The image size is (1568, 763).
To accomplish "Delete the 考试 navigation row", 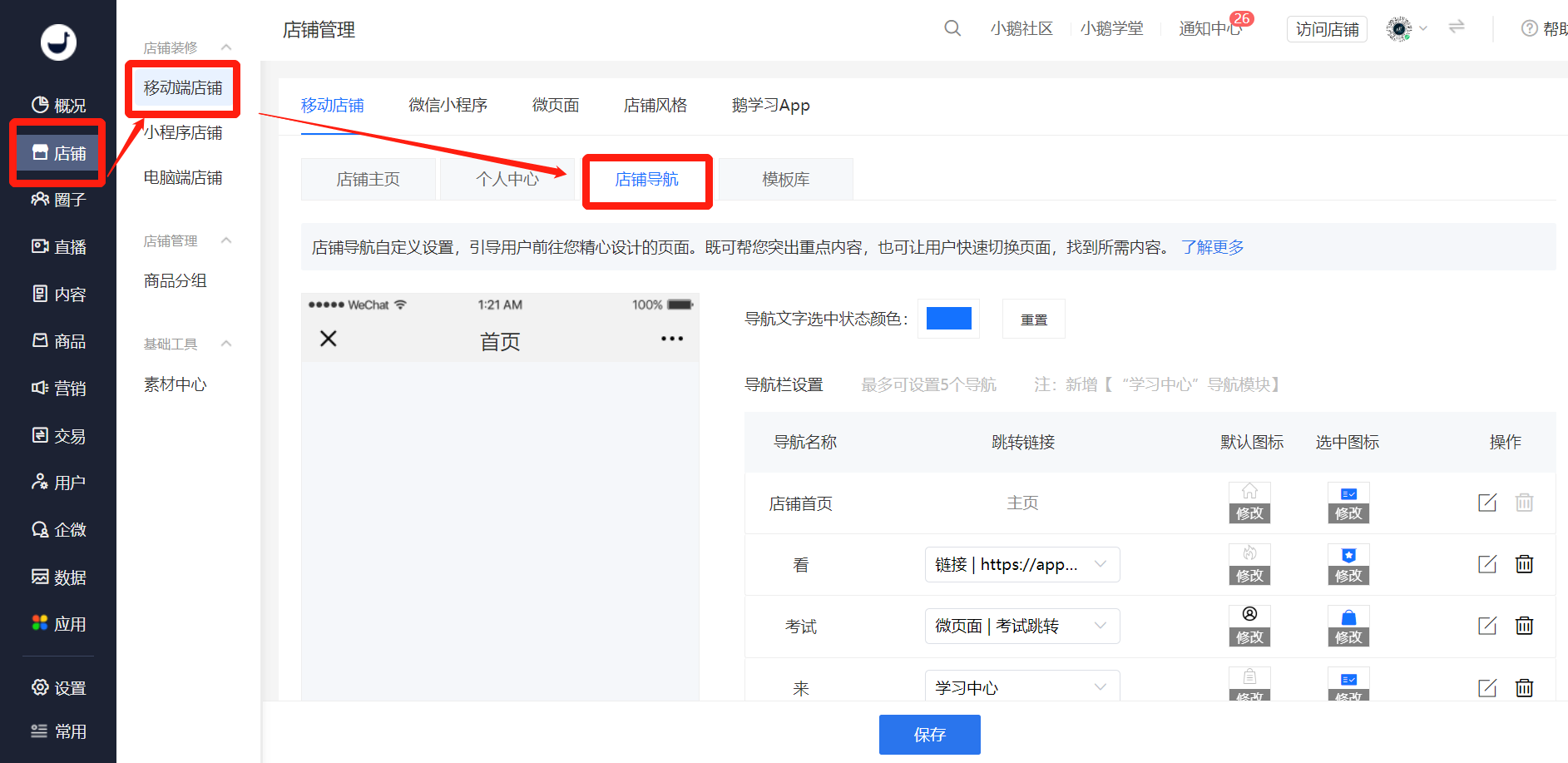I will (x=1524, y=626).
